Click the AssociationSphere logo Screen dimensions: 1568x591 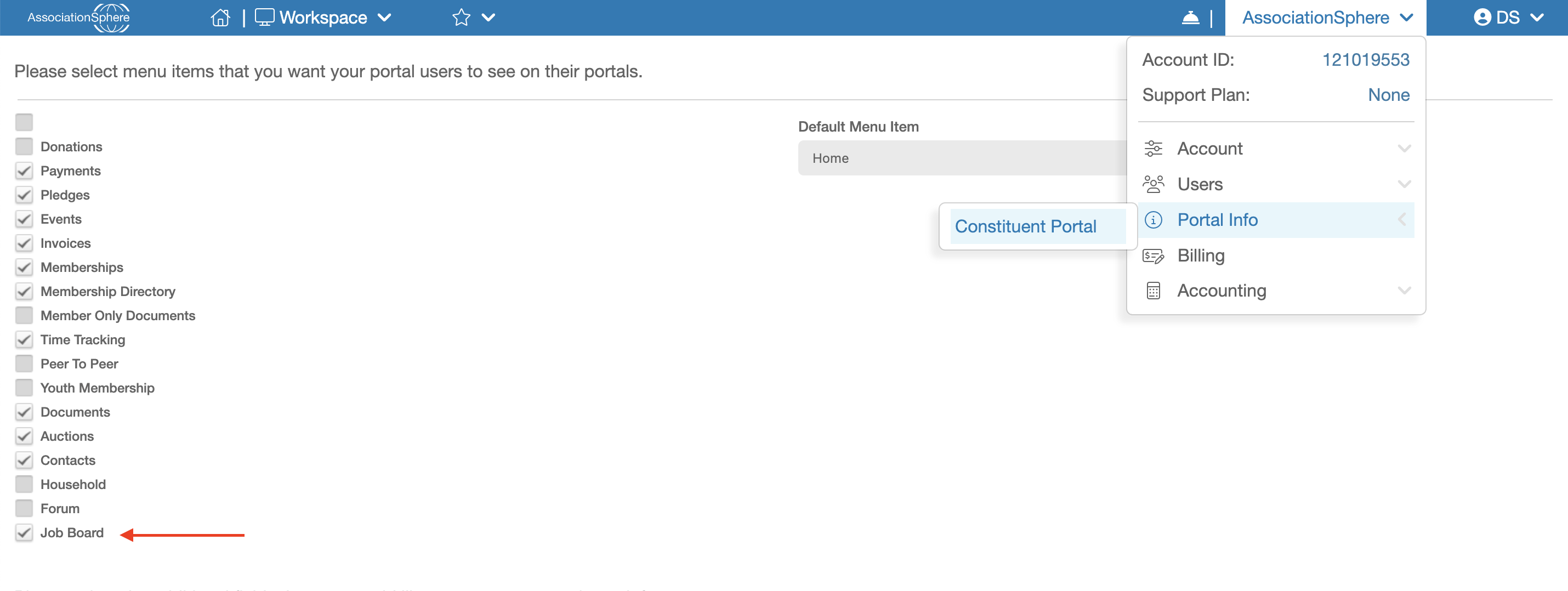pyautogui.click(x=78, y=18)
